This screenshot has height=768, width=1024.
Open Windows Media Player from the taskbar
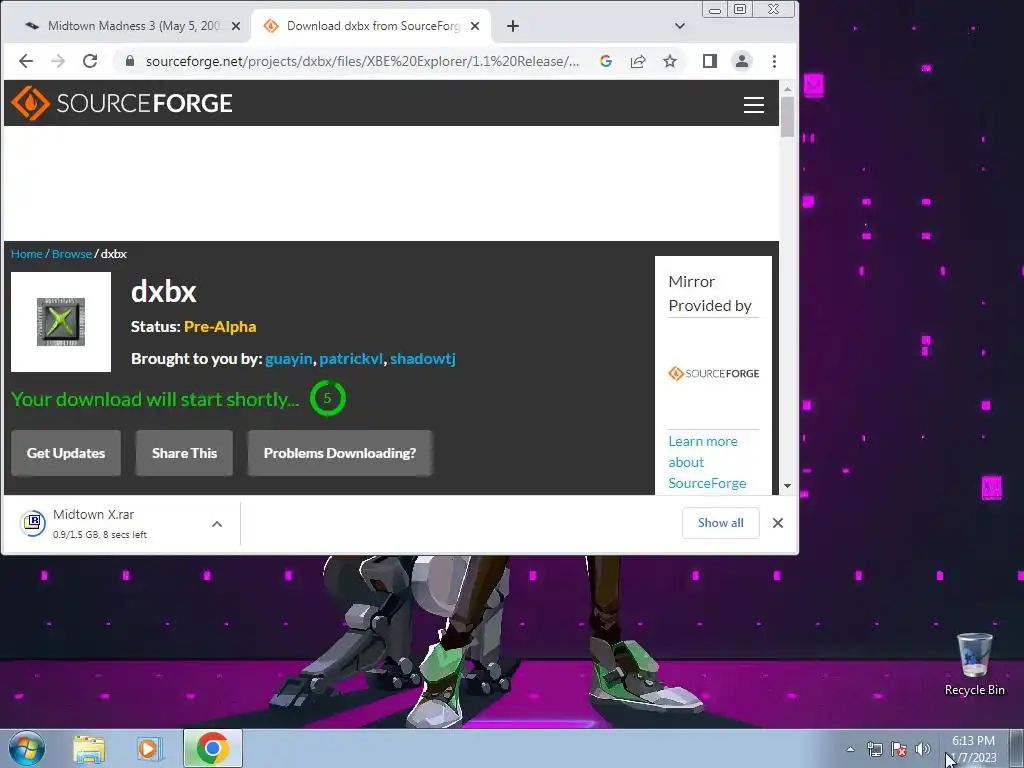[149, 749]
